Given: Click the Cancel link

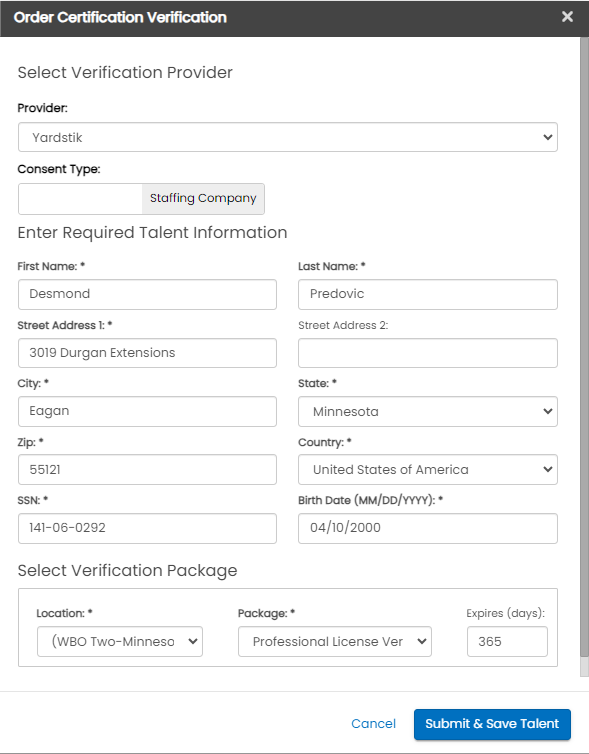Looking at the screenshot, I should click(373, 724).
